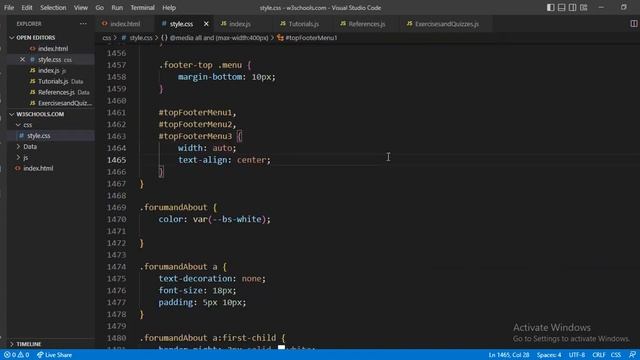Viewport: 640px width, 360px height.
Task: Switch to ExercisesandQuizzes.js tab
Action: 447,24
